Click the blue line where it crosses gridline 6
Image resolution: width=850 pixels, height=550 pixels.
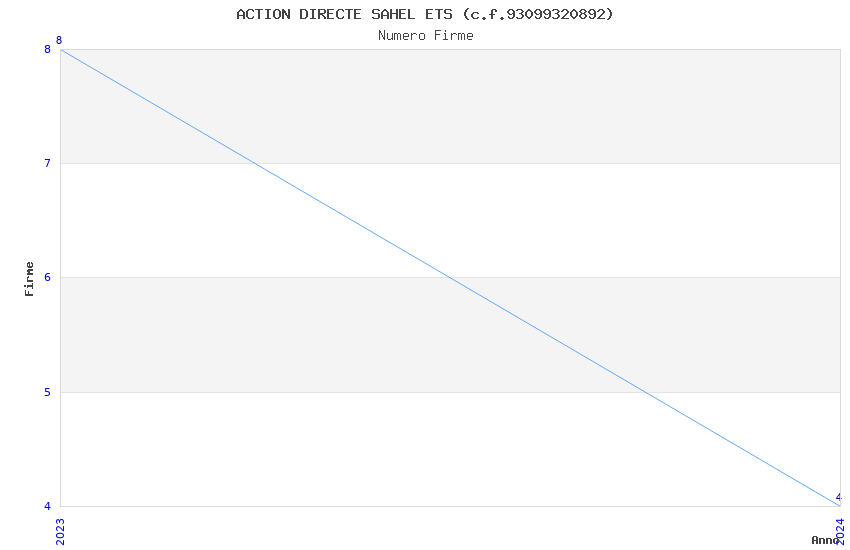(x=450, y=277)
